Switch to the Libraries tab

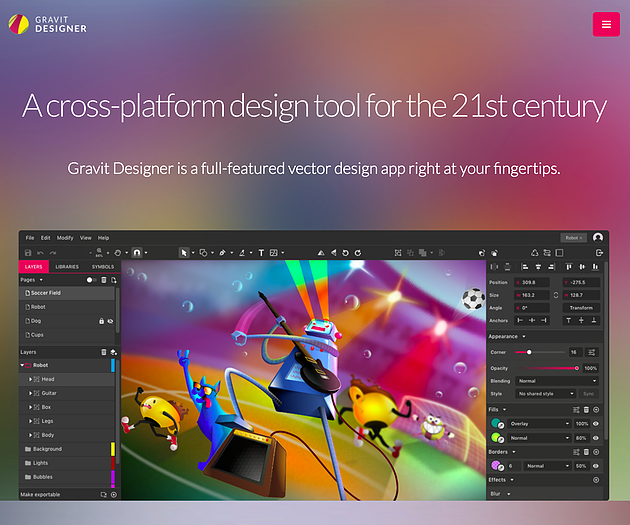pyautogui.click(x=67, y=267)
